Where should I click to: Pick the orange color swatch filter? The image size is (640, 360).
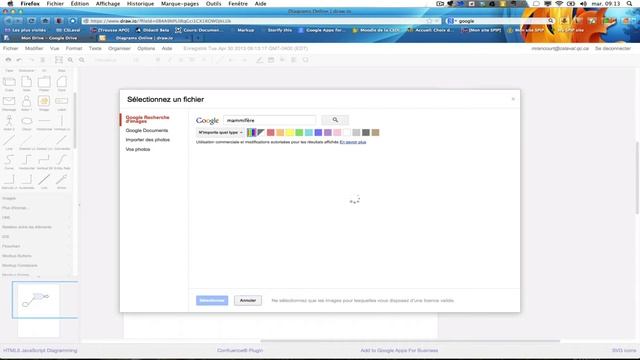click(x=280, y=132)
